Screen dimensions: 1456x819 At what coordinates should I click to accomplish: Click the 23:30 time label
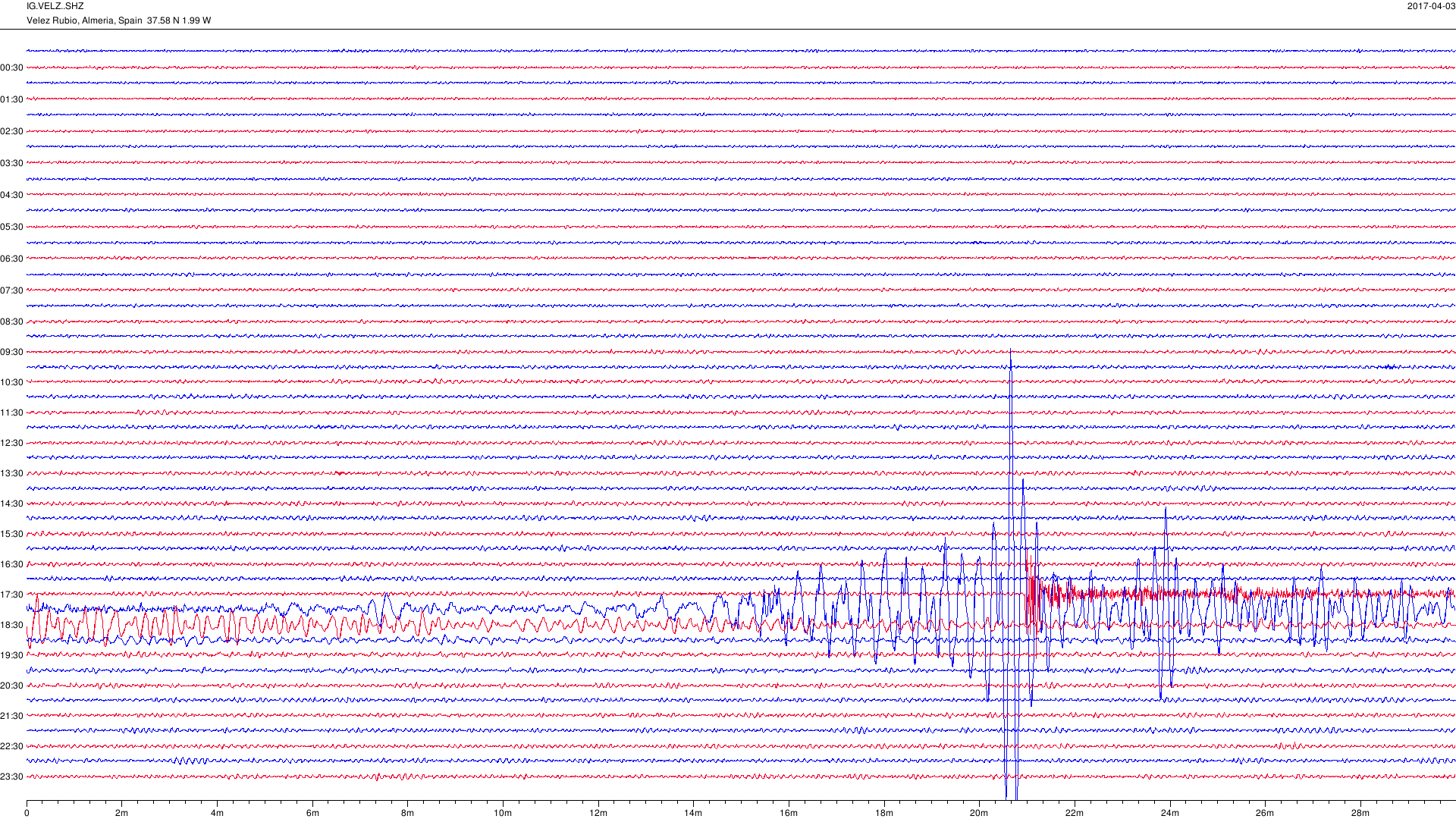click(12, 777)
